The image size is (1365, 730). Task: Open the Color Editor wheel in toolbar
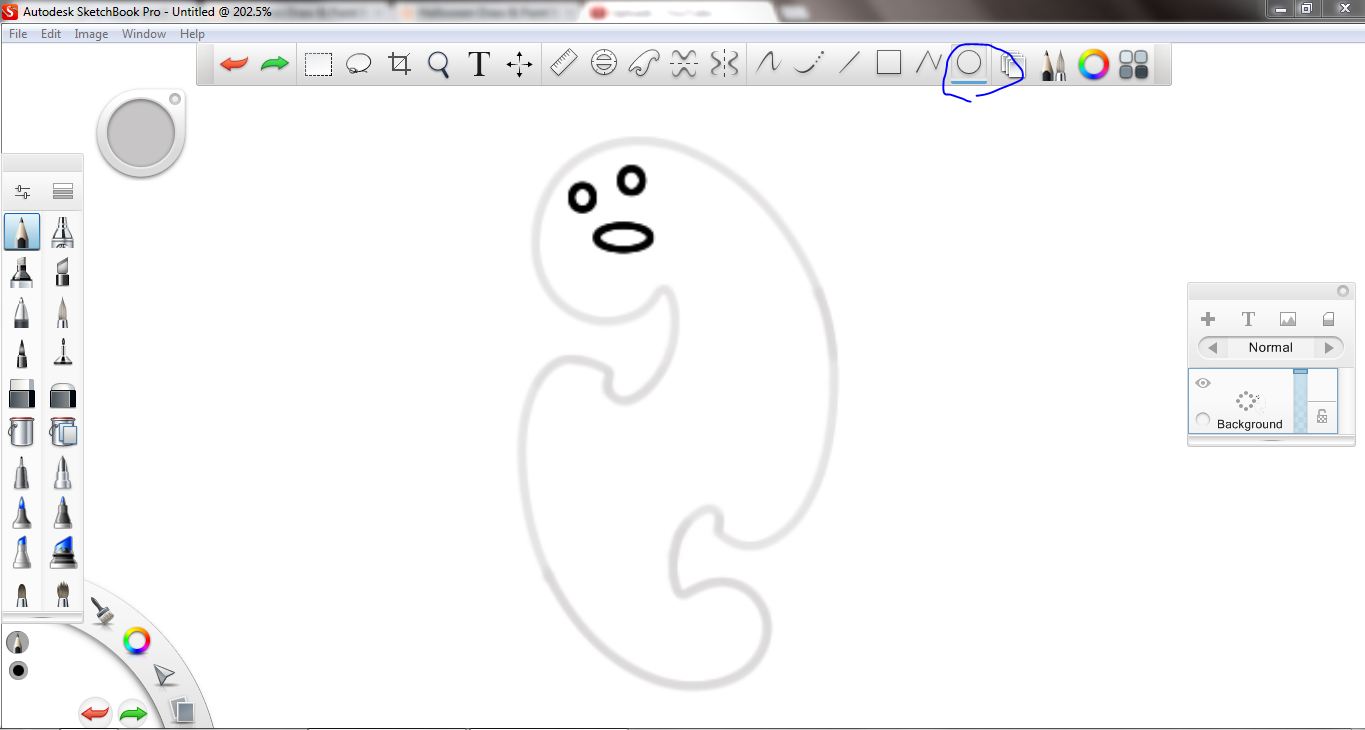pyautogui.click(x=1094, y=66)
